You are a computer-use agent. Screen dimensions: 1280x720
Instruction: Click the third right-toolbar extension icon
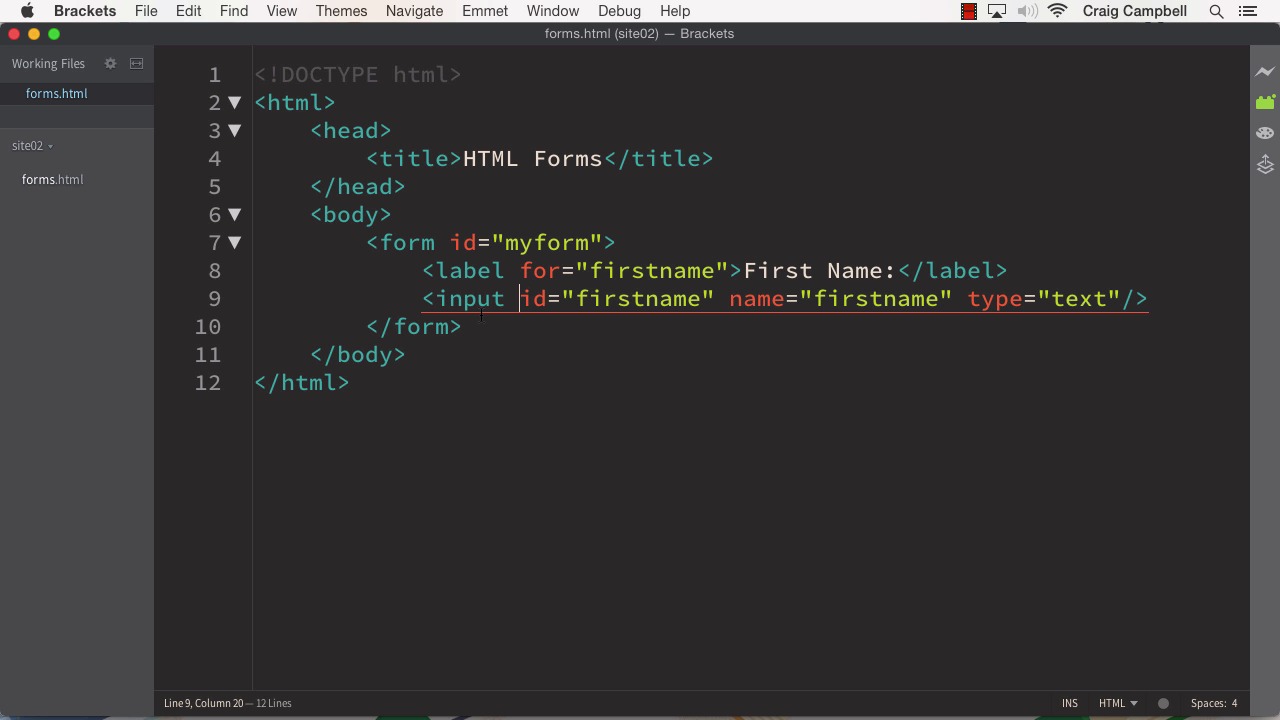click(x=1265, y=133)
